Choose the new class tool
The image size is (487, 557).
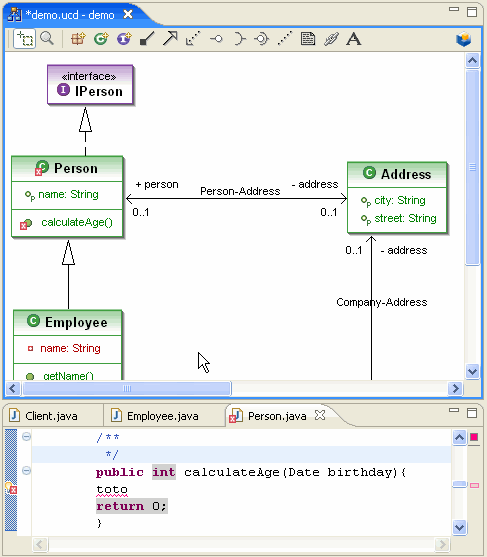(x=101, y=38)
